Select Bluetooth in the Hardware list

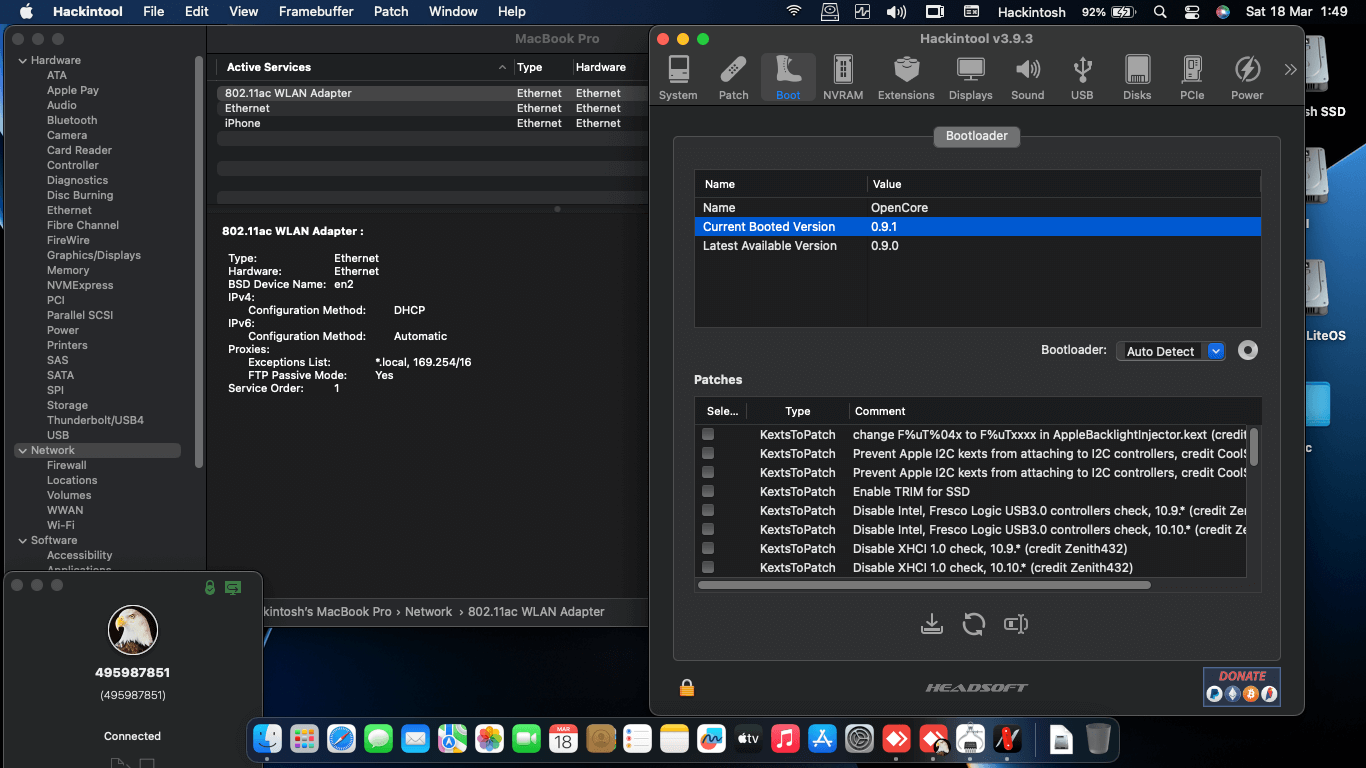(x=72, y=120)
